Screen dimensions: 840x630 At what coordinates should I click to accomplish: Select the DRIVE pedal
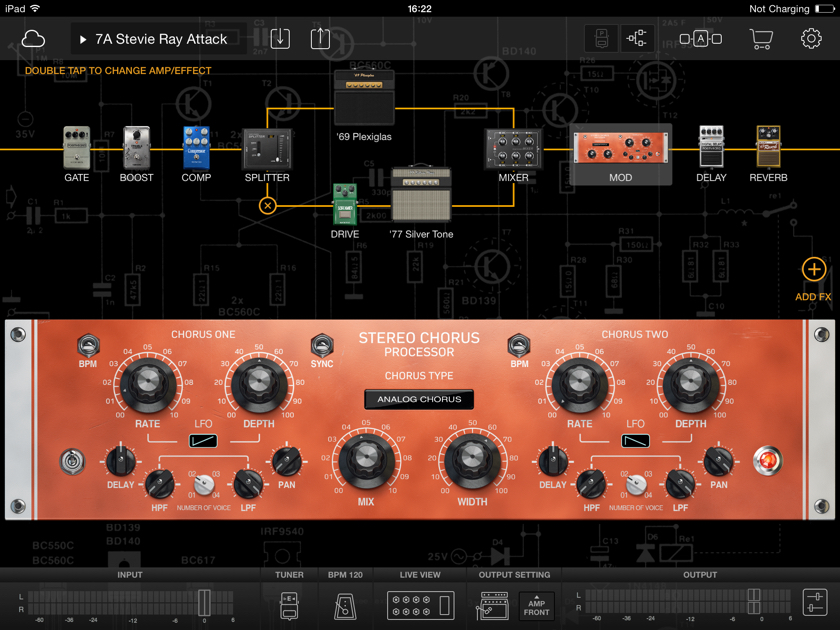(x=344, y=205)
